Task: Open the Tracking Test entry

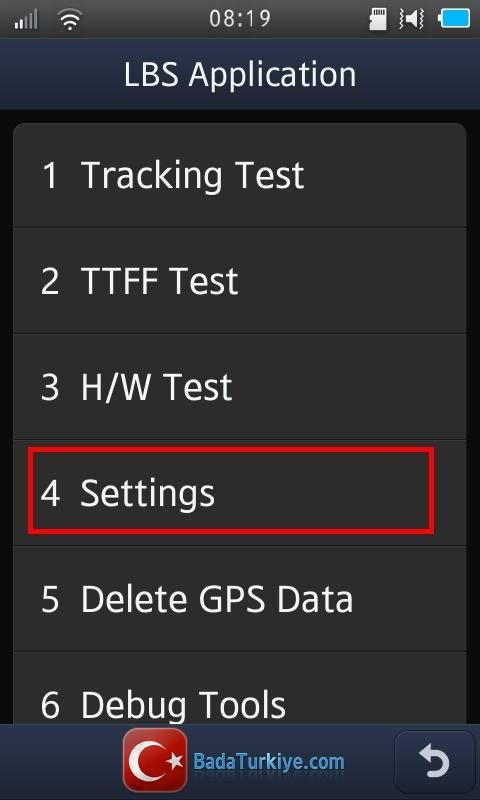Action: coord(239,175)
